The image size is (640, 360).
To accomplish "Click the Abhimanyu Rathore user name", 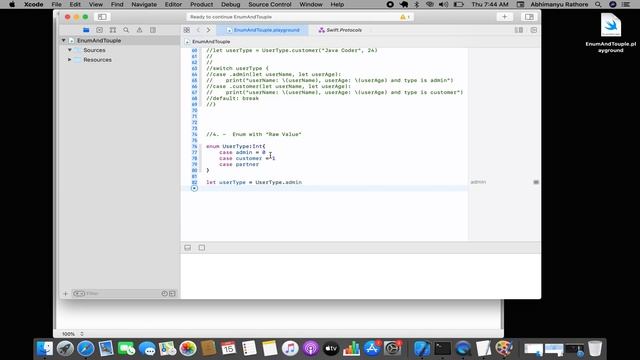I will pyautogui.click(x=559, y=4).
